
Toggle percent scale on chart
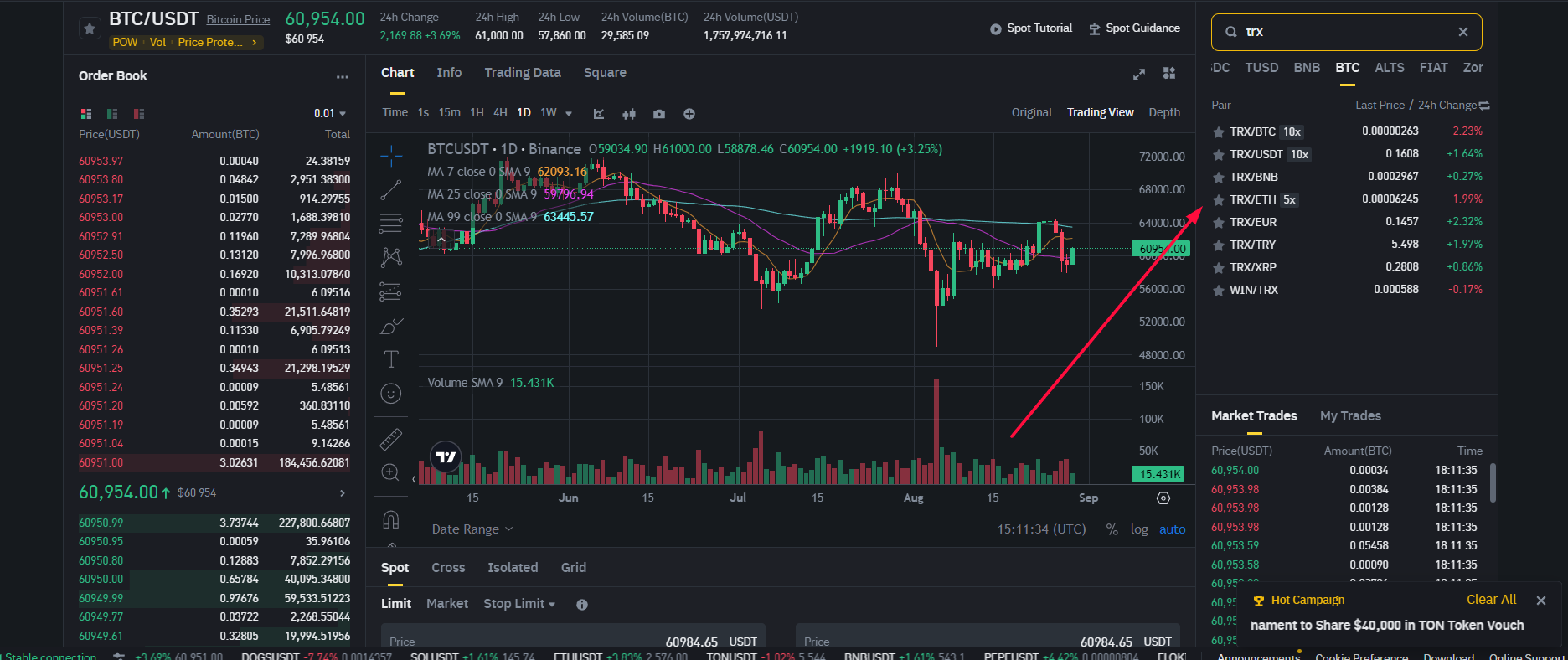[1112, 529]
